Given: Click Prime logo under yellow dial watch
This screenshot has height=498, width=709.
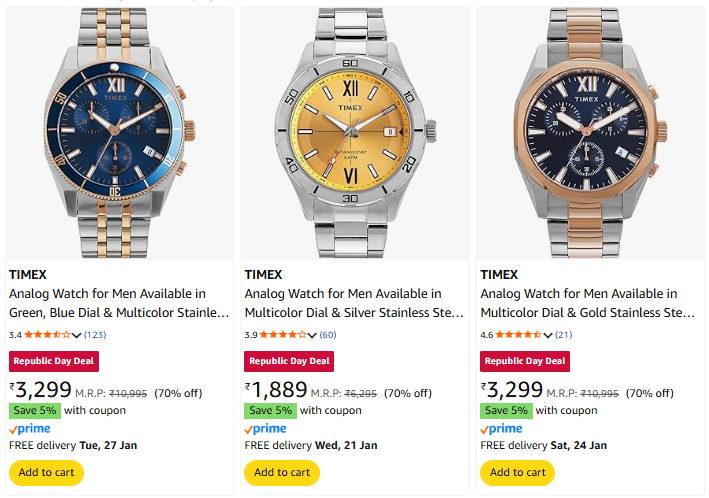Looking at the screenshot, I should [x=265, y=428].
